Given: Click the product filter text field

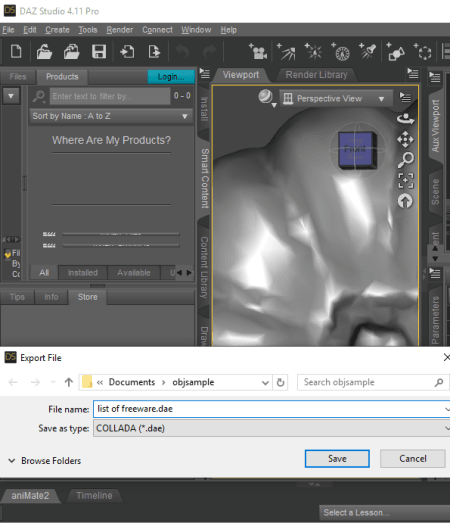Looking at the screenshot, I should 110,96.
